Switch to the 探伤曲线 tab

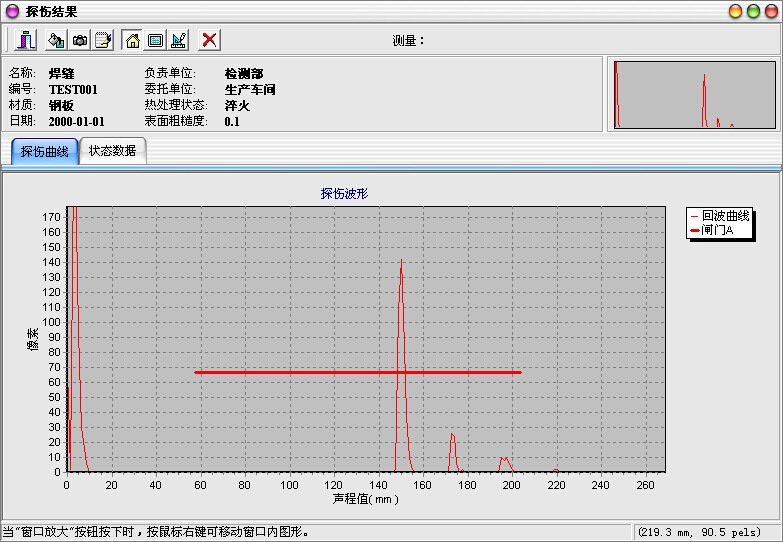click(45, 152)
